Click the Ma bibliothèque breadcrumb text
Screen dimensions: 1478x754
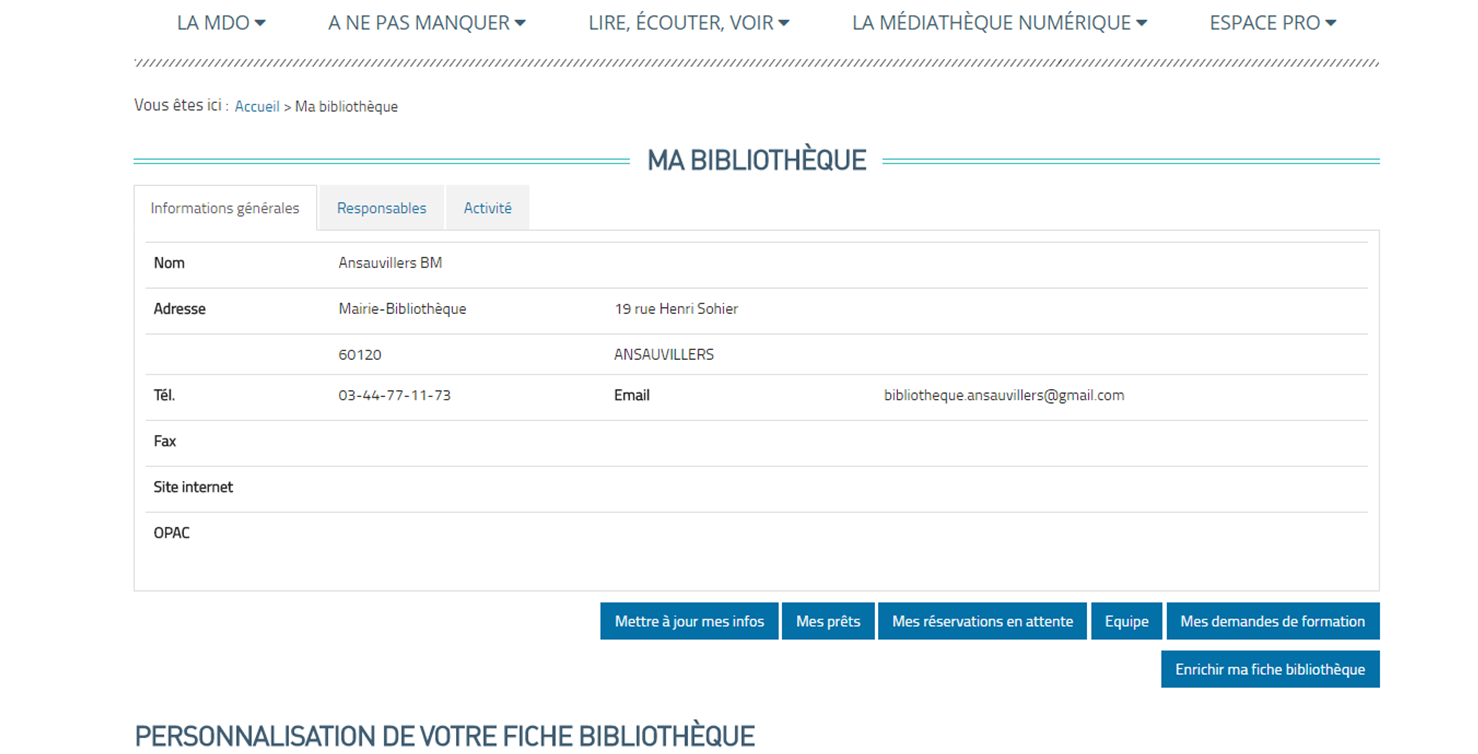[346, 106]
